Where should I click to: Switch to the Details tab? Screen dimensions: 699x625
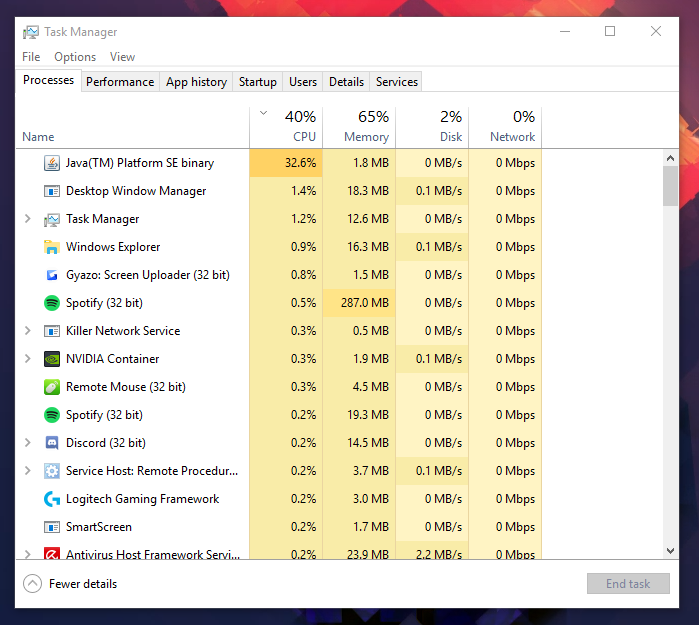click(x=346, y=82)
